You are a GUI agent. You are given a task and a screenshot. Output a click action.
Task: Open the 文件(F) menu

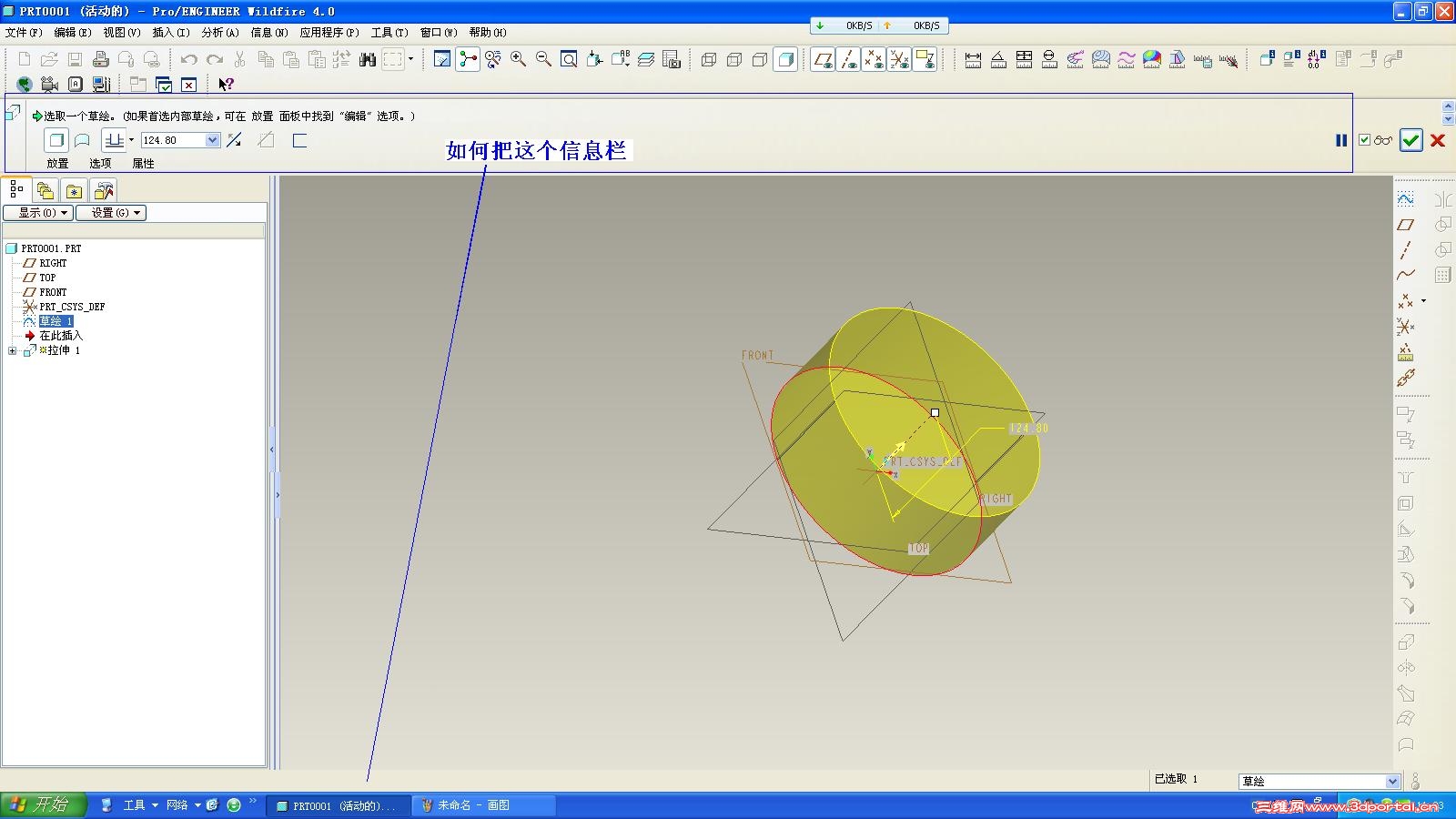24,33
